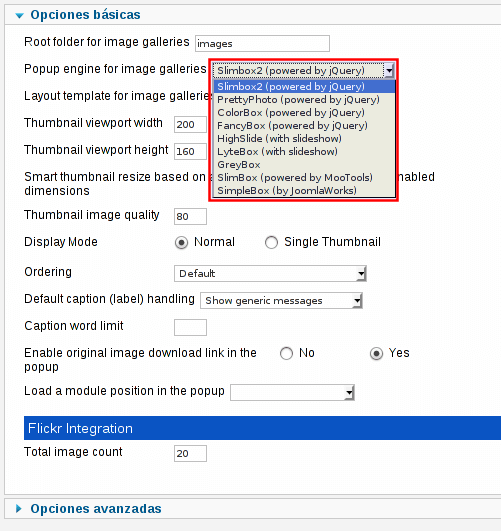Select HighSlide (with slideshow) option

click(x=279, y=139)
